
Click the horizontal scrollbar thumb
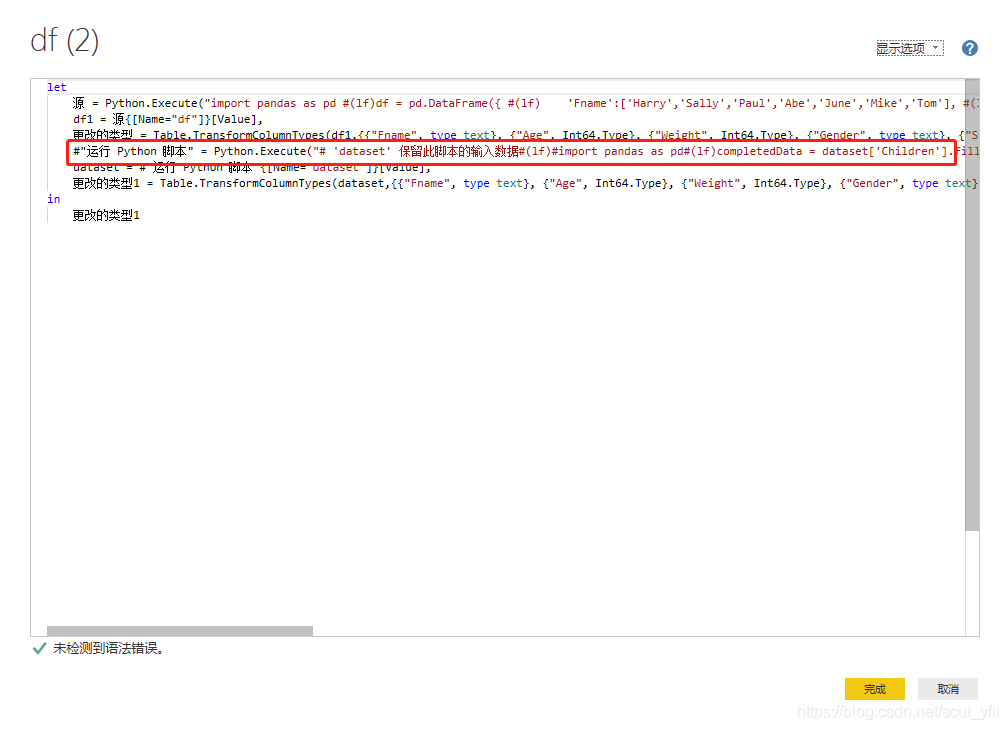click(x=180, y=631)
